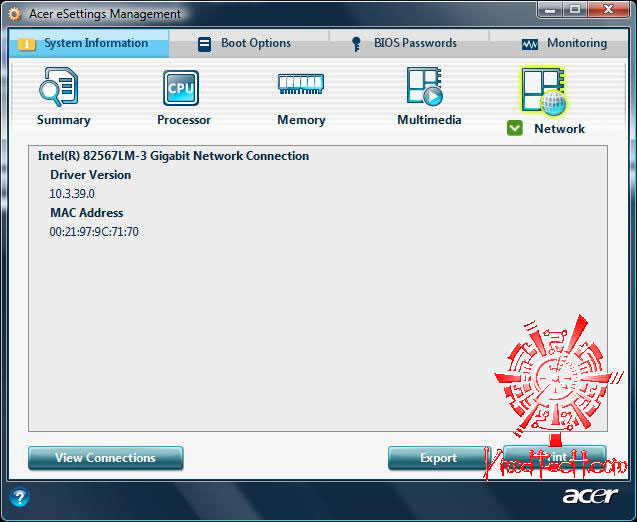Screen dimensions: 637x522
Task: Minimize the eSettings Management window
Action: pyautogui.click(x=550, y=10)
